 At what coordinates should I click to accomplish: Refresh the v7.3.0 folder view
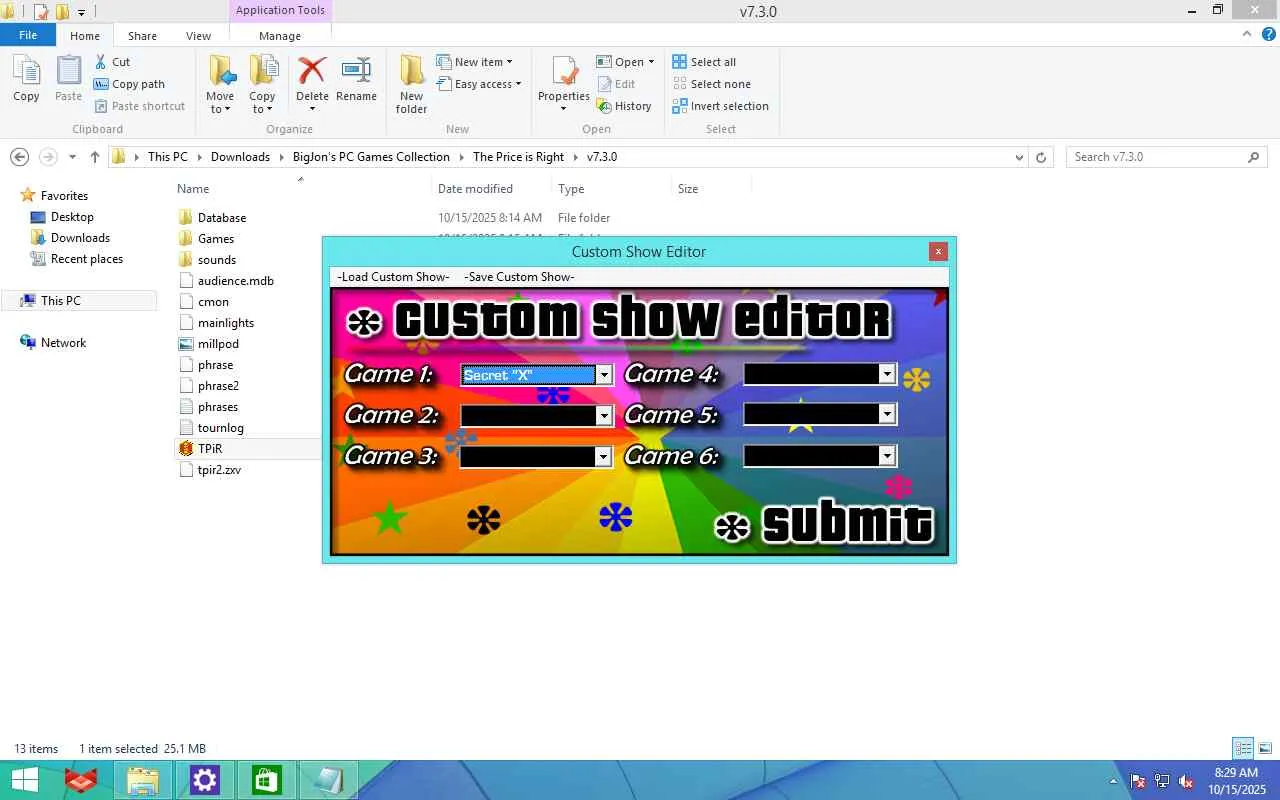click(x=1041, y=157)
